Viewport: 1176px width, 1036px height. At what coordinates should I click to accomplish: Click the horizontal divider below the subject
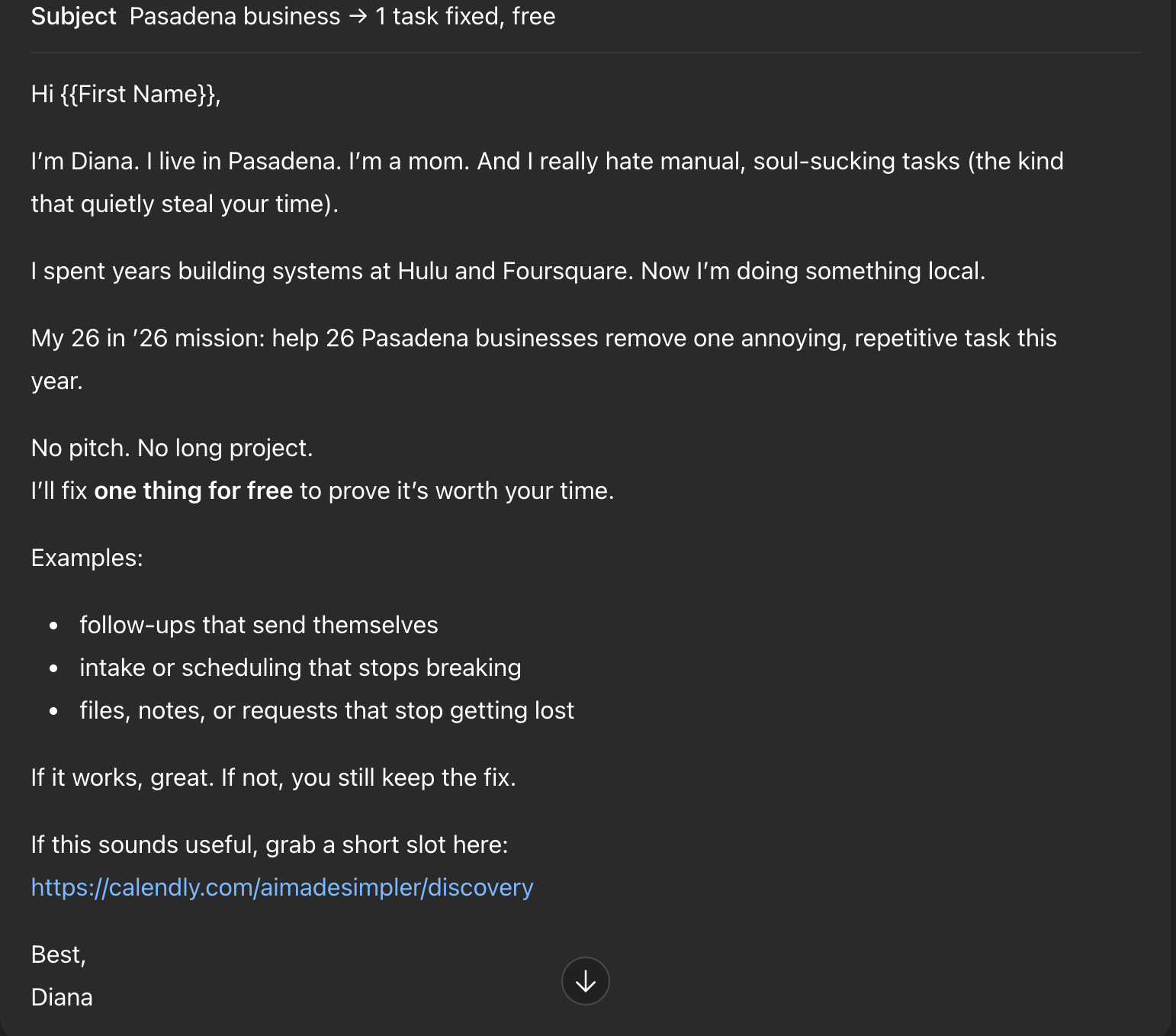[x=586, y=53]
